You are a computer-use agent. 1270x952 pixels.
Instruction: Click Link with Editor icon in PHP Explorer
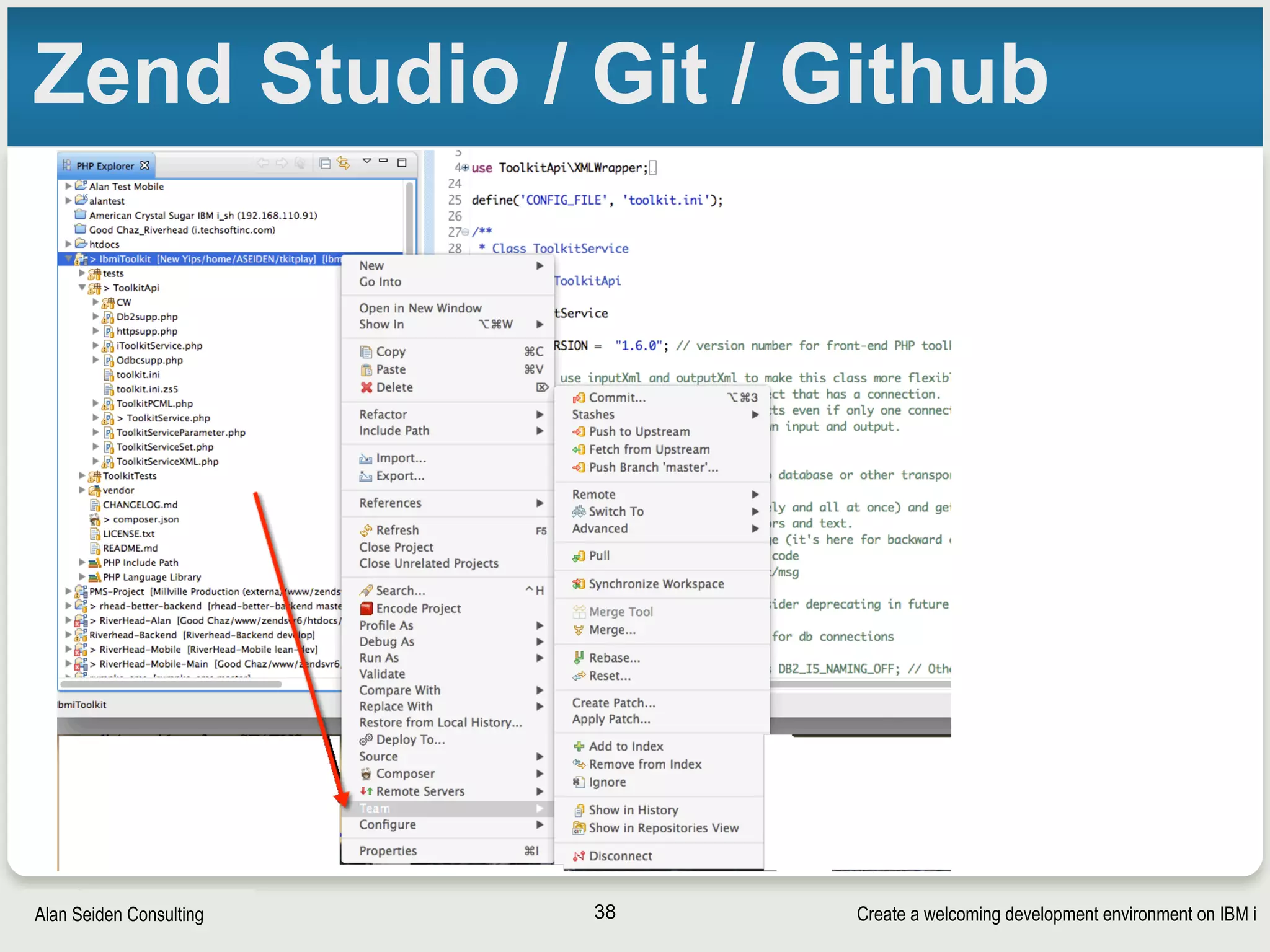tap(343, 163)
